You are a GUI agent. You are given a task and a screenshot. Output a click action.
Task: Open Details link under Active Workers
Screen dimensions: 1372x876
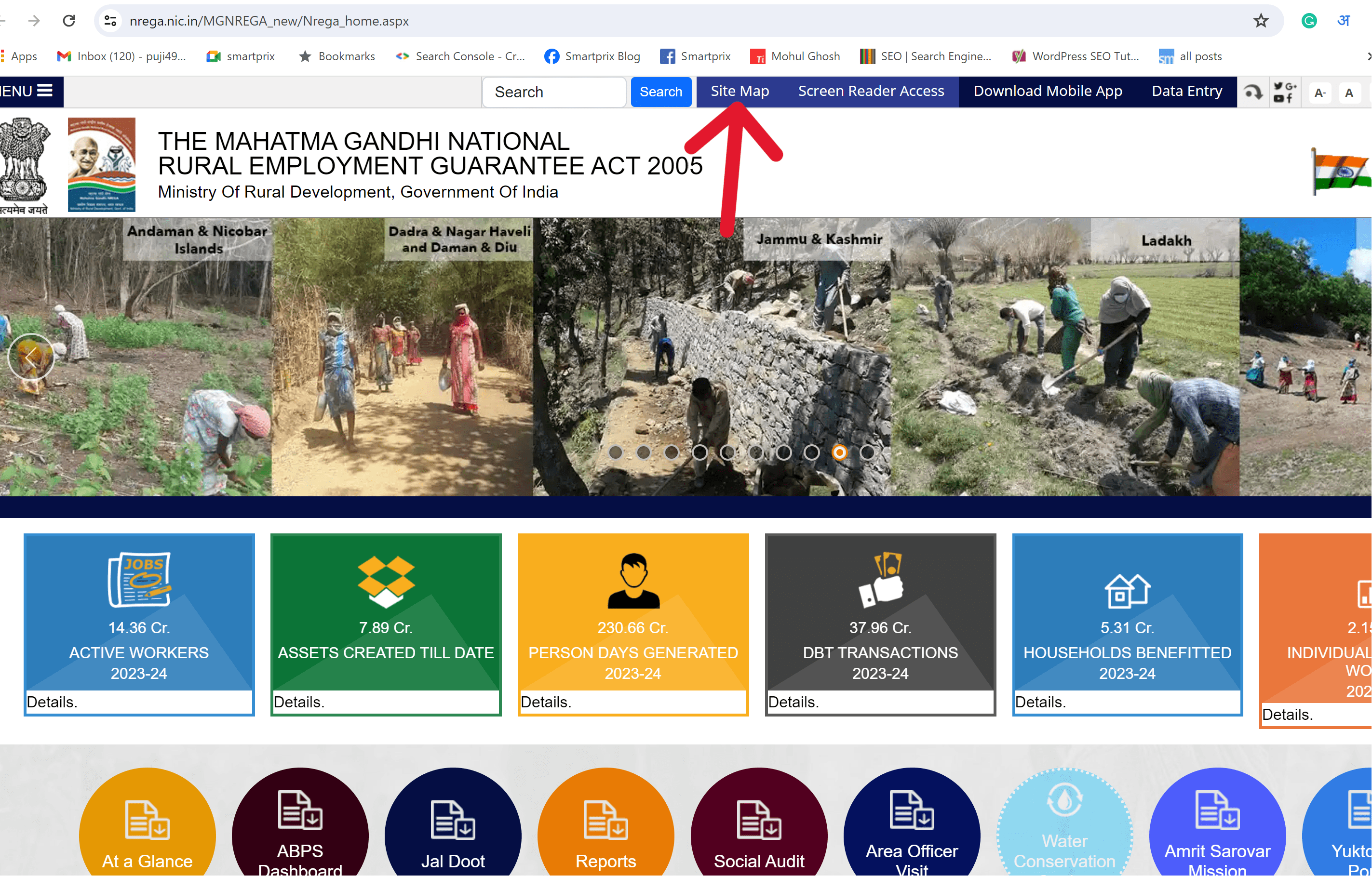52,702
